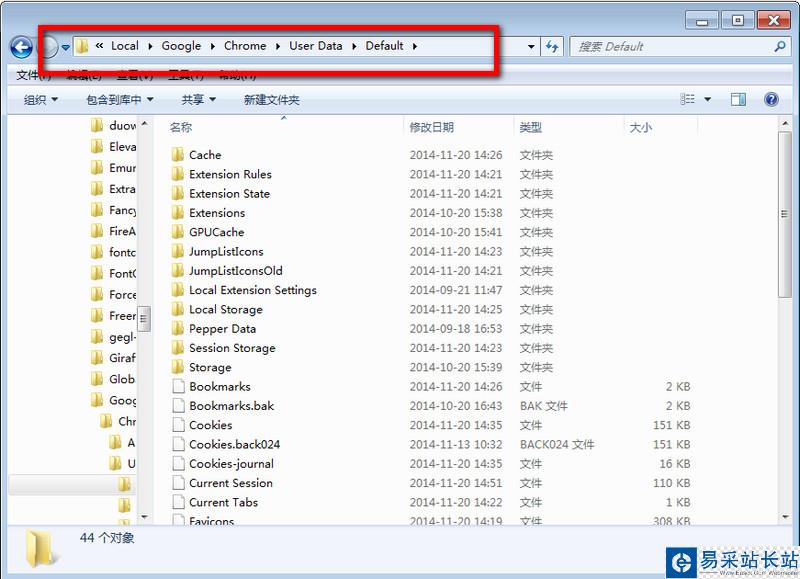
Task: Select the JumpListIcons folder icon
Action: 178,251
